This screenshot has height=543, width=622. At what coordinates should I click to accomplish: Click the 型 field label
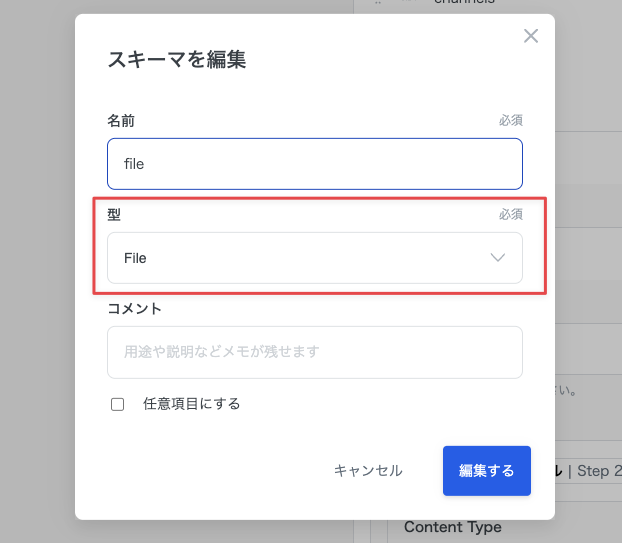click(114, 214)
